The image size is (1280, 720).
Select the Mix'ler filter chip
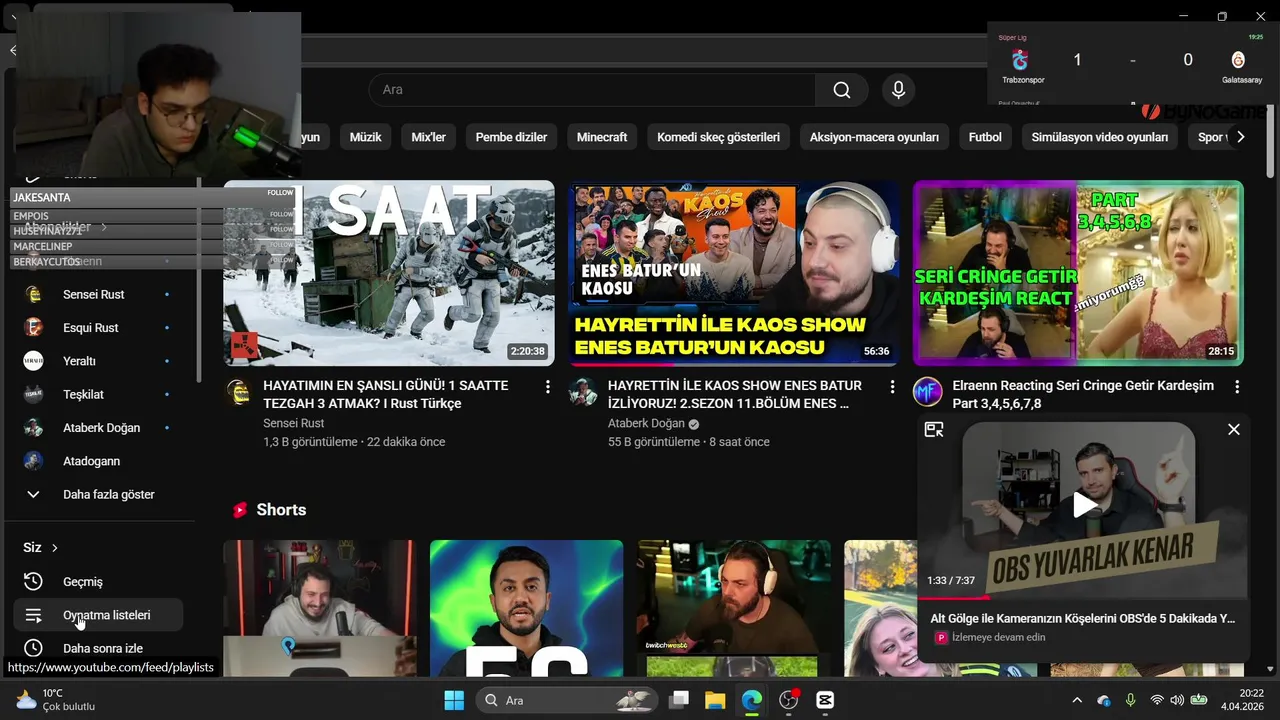point(428,137)
